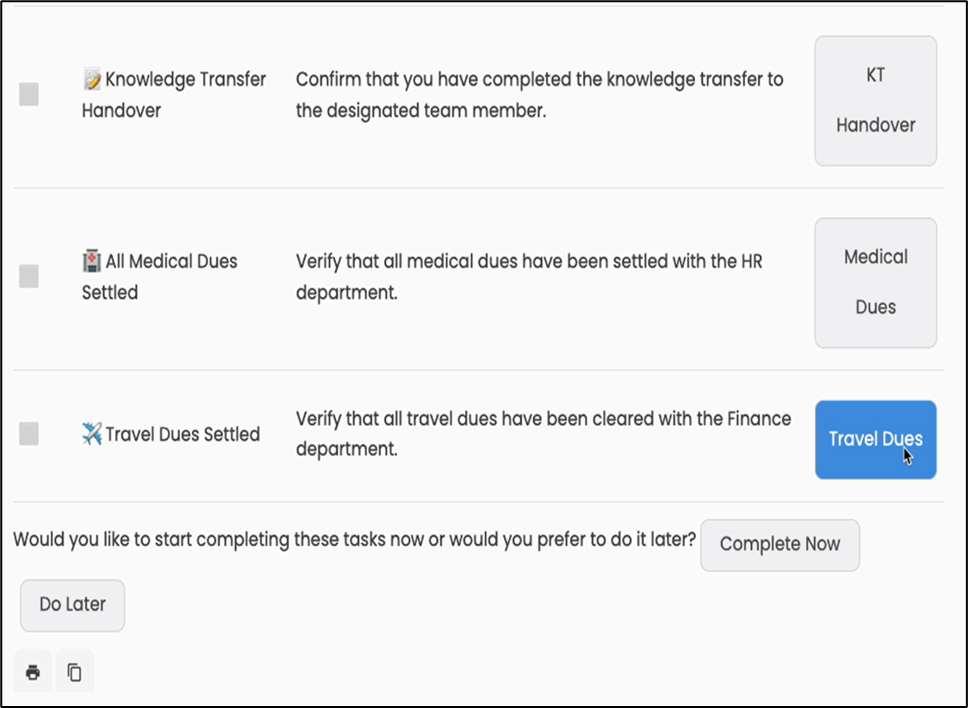Click the copy icon
Screen dimensions: 968x708
[x=74, y=672]
